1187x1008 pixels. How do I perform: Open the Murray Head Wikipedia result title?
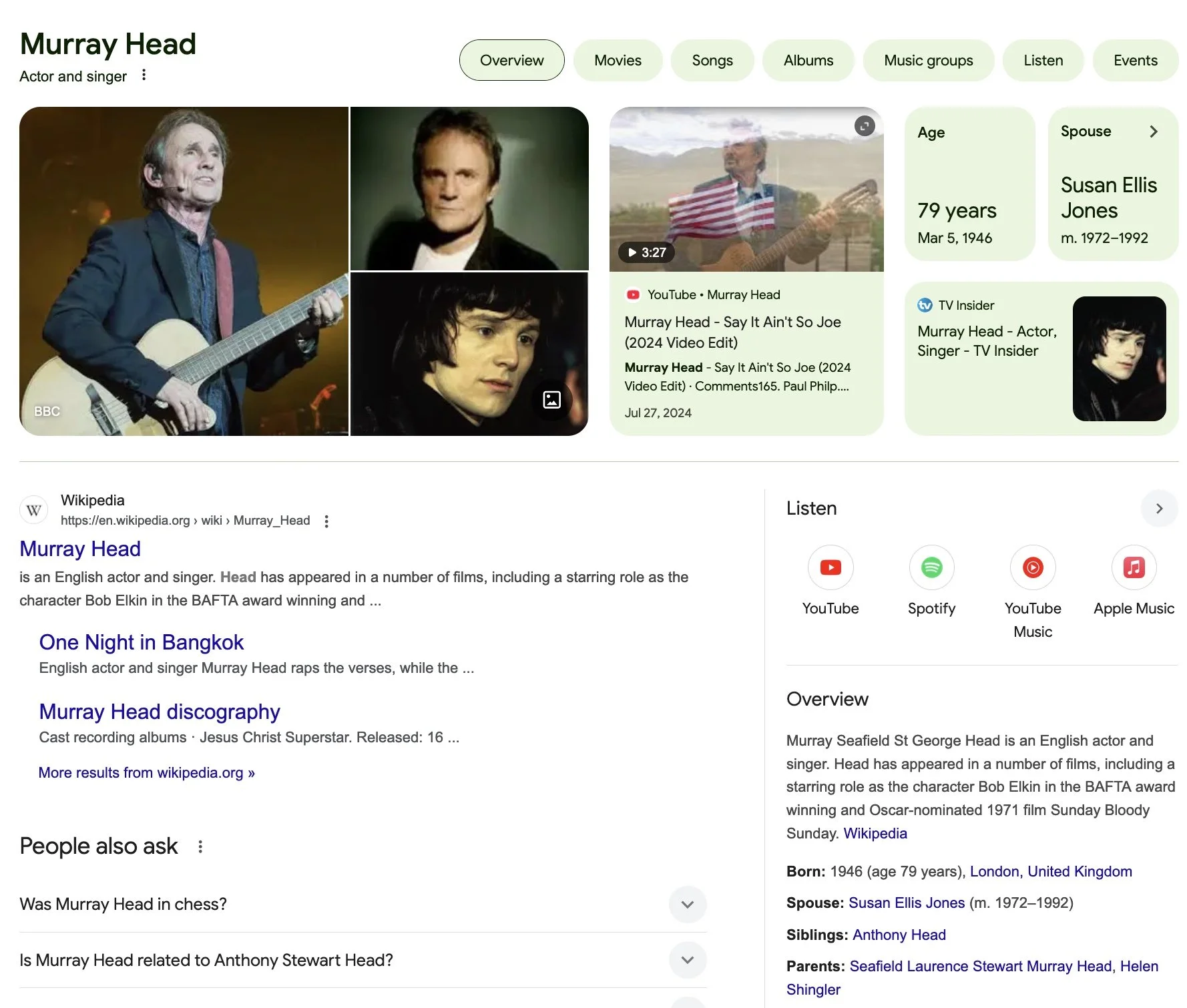tap(80, 549)
